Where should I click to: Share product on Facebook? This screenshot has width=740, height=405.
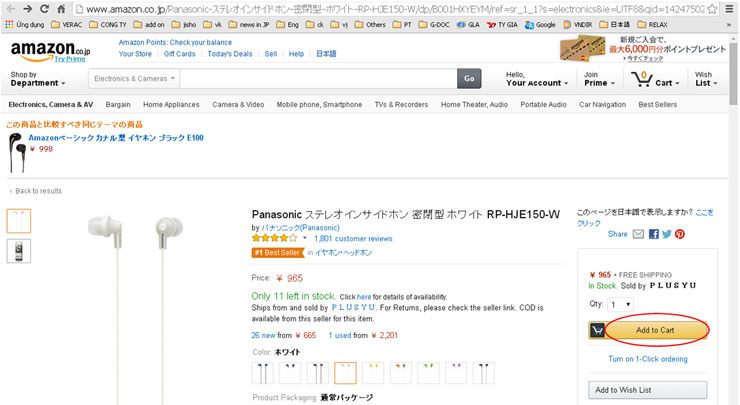(x=654, y=234)
